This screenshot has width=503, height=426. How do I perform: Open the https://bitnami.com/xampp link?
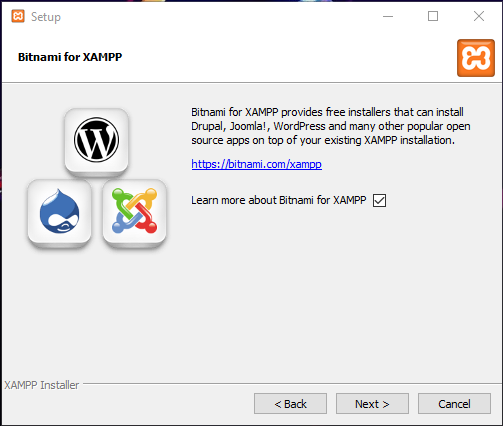[x=256, y=164]
